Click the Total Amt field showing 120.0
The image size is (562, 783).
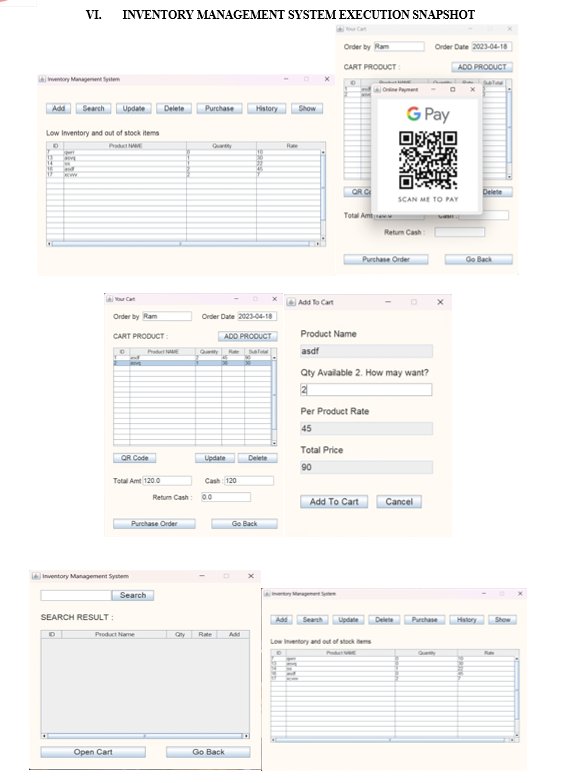[167, 480]
